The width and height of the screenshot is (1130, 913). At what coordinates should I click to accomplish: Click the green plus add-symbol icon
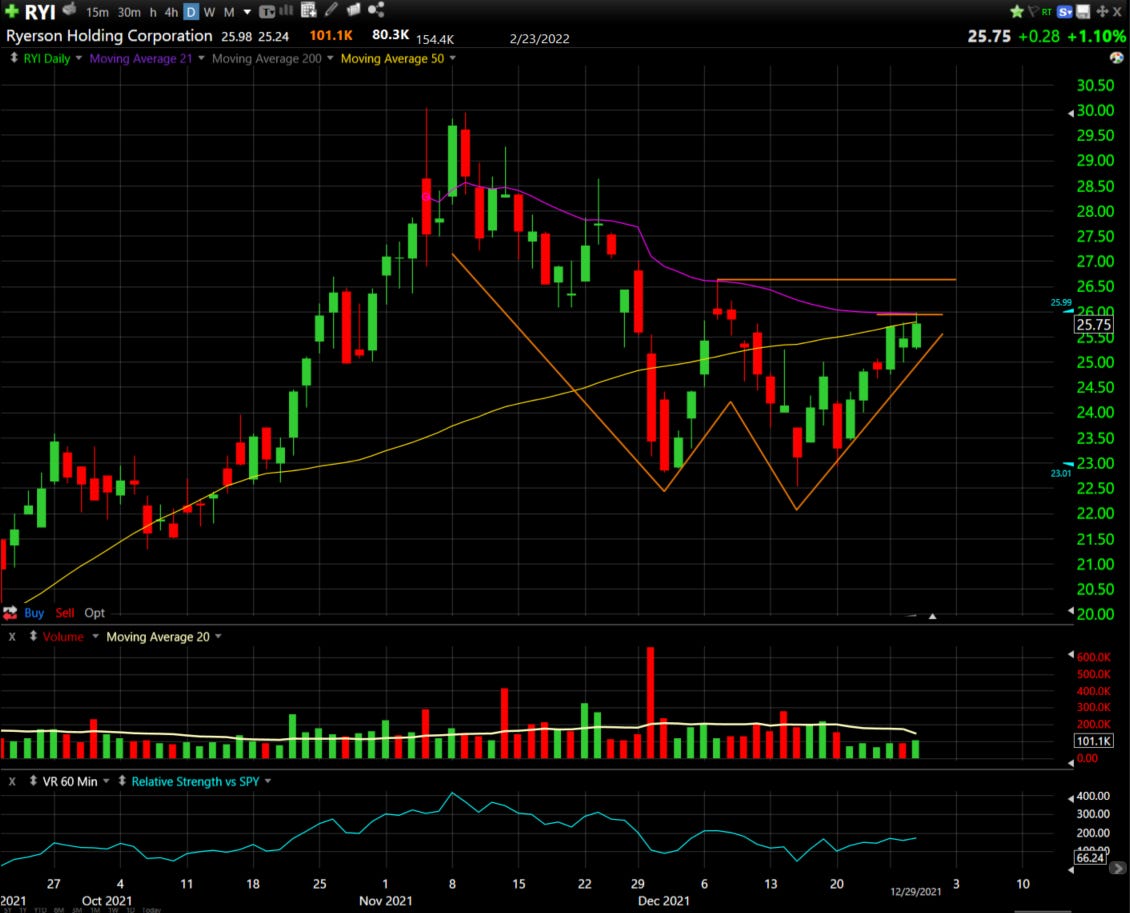pyautogui.click(x=11, y=11)
